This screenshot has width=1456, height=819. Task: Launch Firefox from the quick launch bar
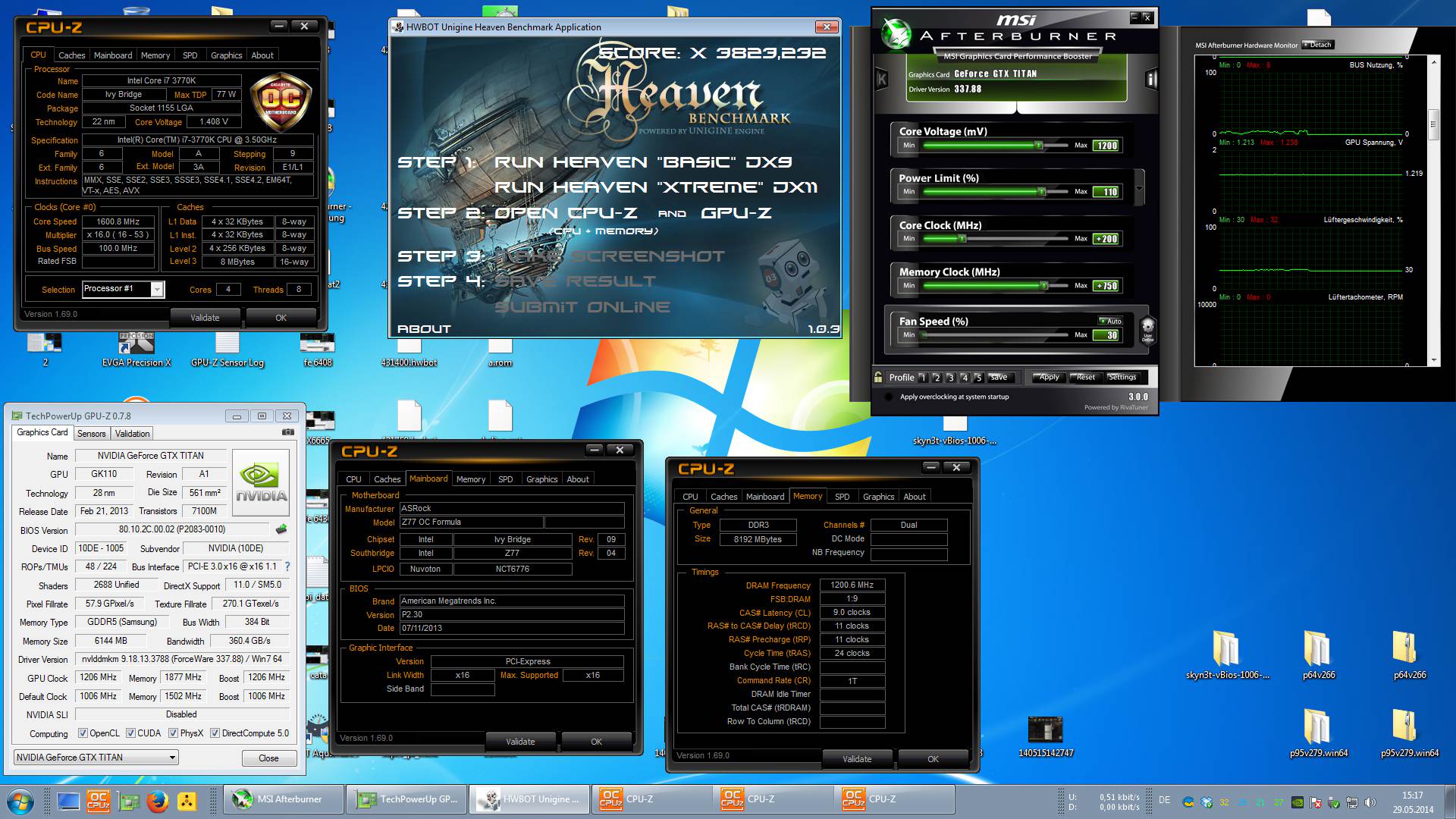pos(158,801)
